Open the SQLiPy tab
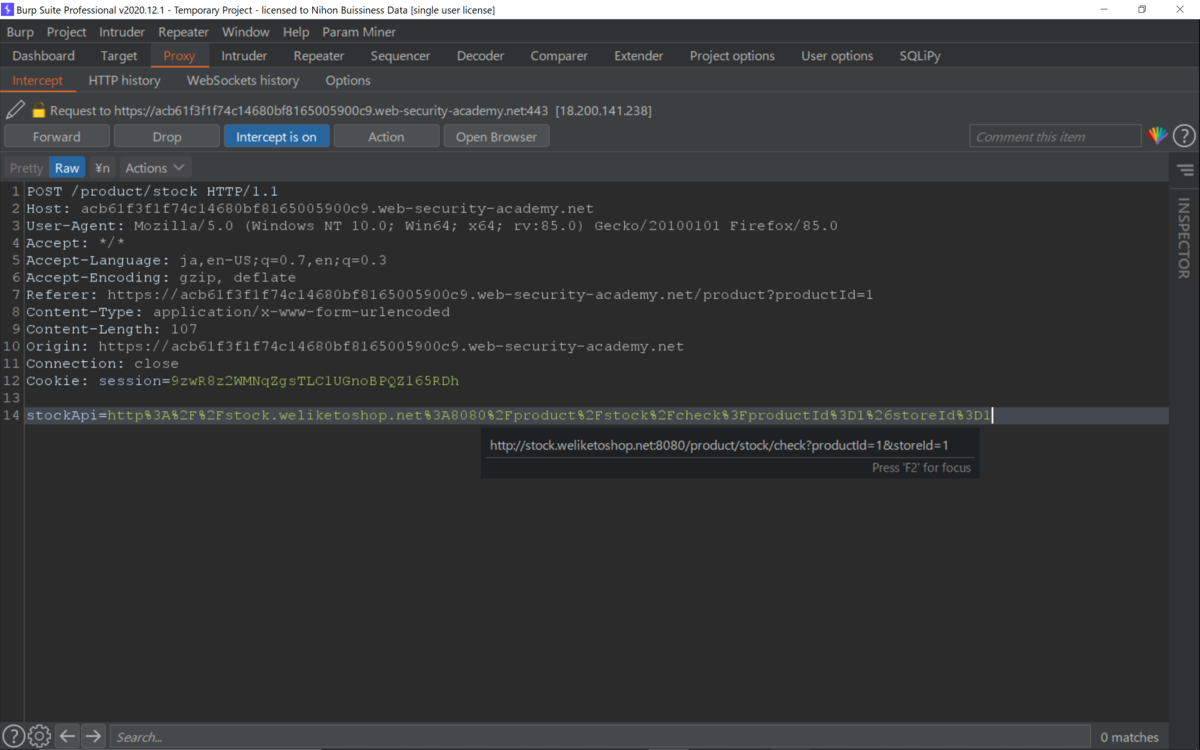 [x=920, y=56]
